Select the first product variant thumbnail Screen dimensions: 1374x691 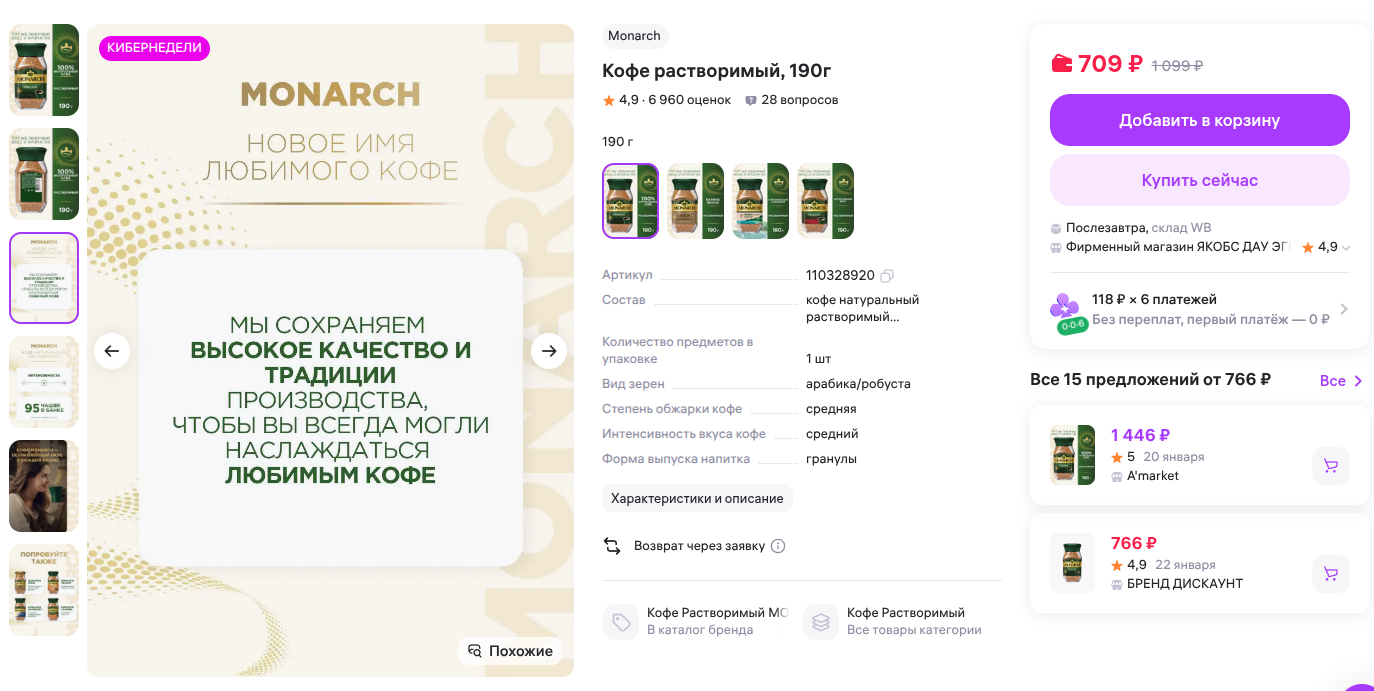pos(631,201)
